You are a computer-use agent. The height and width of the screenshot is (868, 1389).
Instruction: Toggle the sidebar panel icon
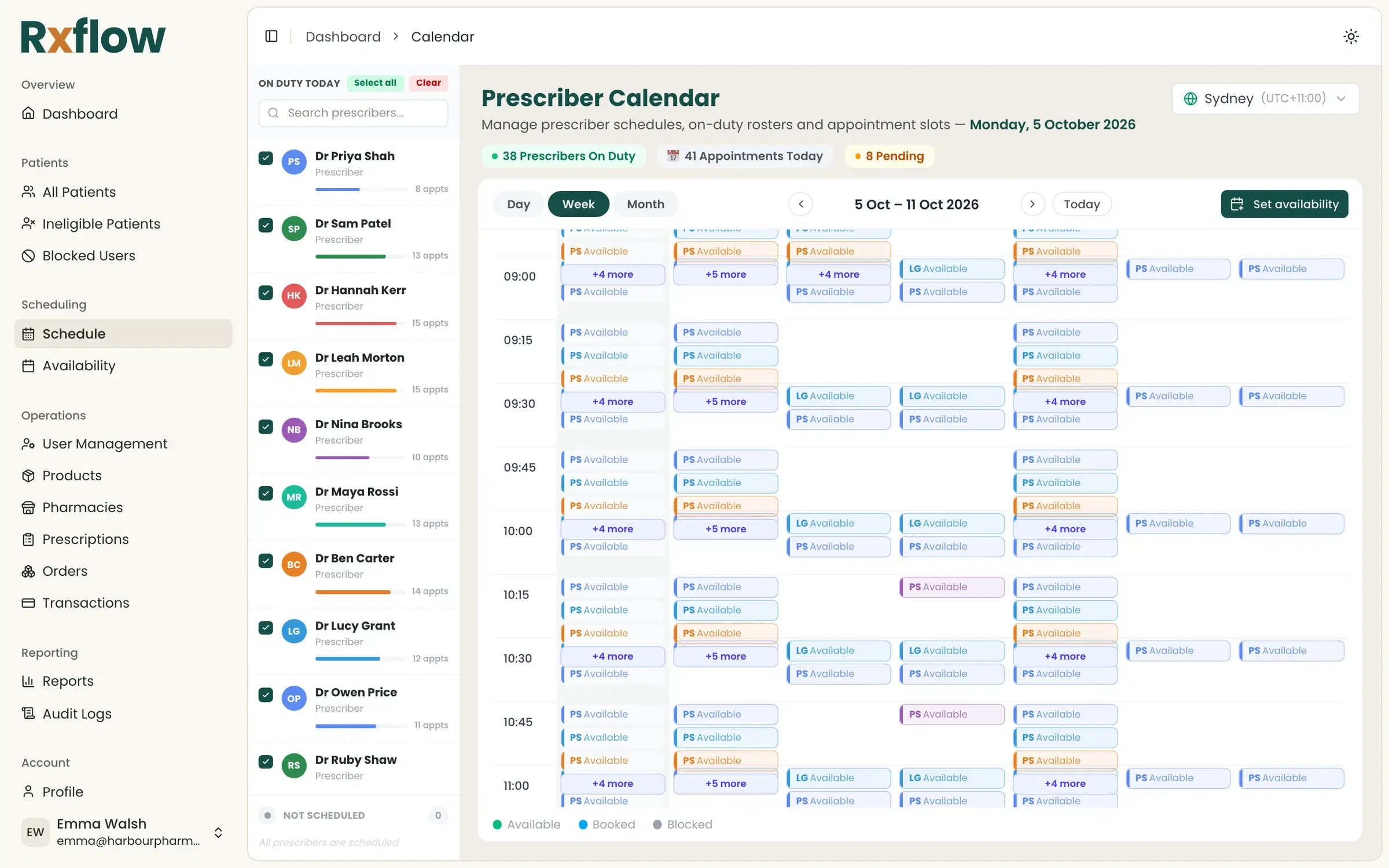click(x=271, y=36)
